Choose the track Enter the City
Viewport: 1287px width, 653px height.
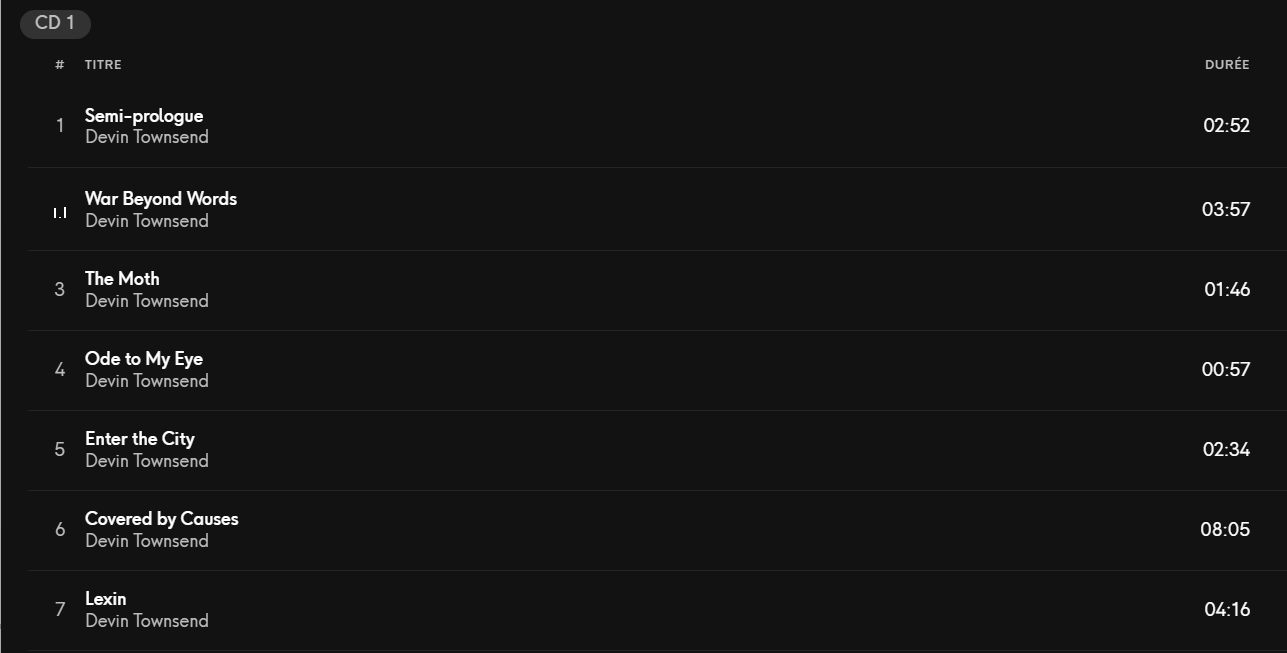click(x=140, y=439)
